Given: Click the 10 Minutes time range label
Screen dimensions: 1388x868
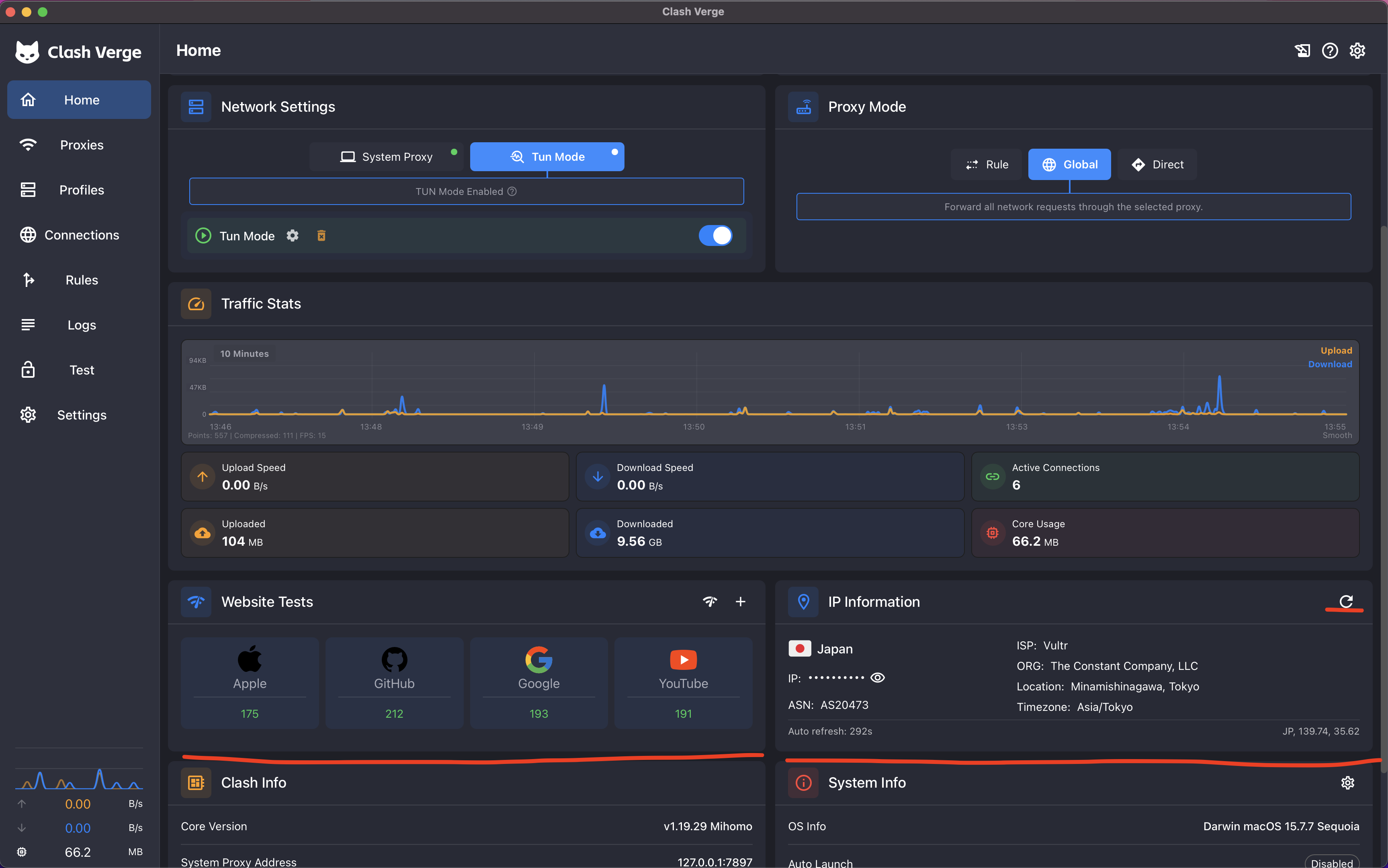Looking at the screenshot, I should tap(245, 354).
